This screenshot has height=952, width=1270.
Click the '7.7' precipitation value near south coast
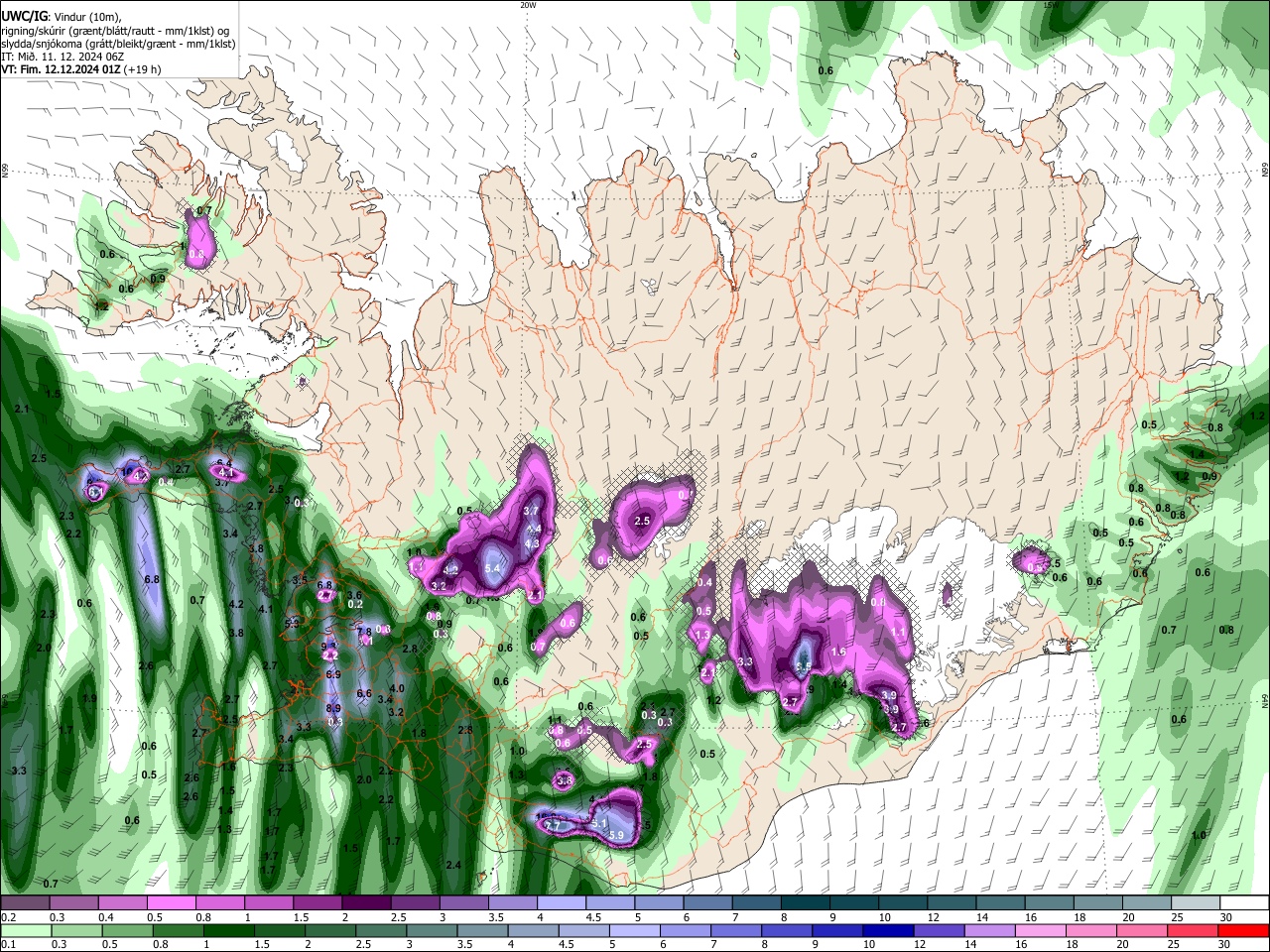[553, 825]
